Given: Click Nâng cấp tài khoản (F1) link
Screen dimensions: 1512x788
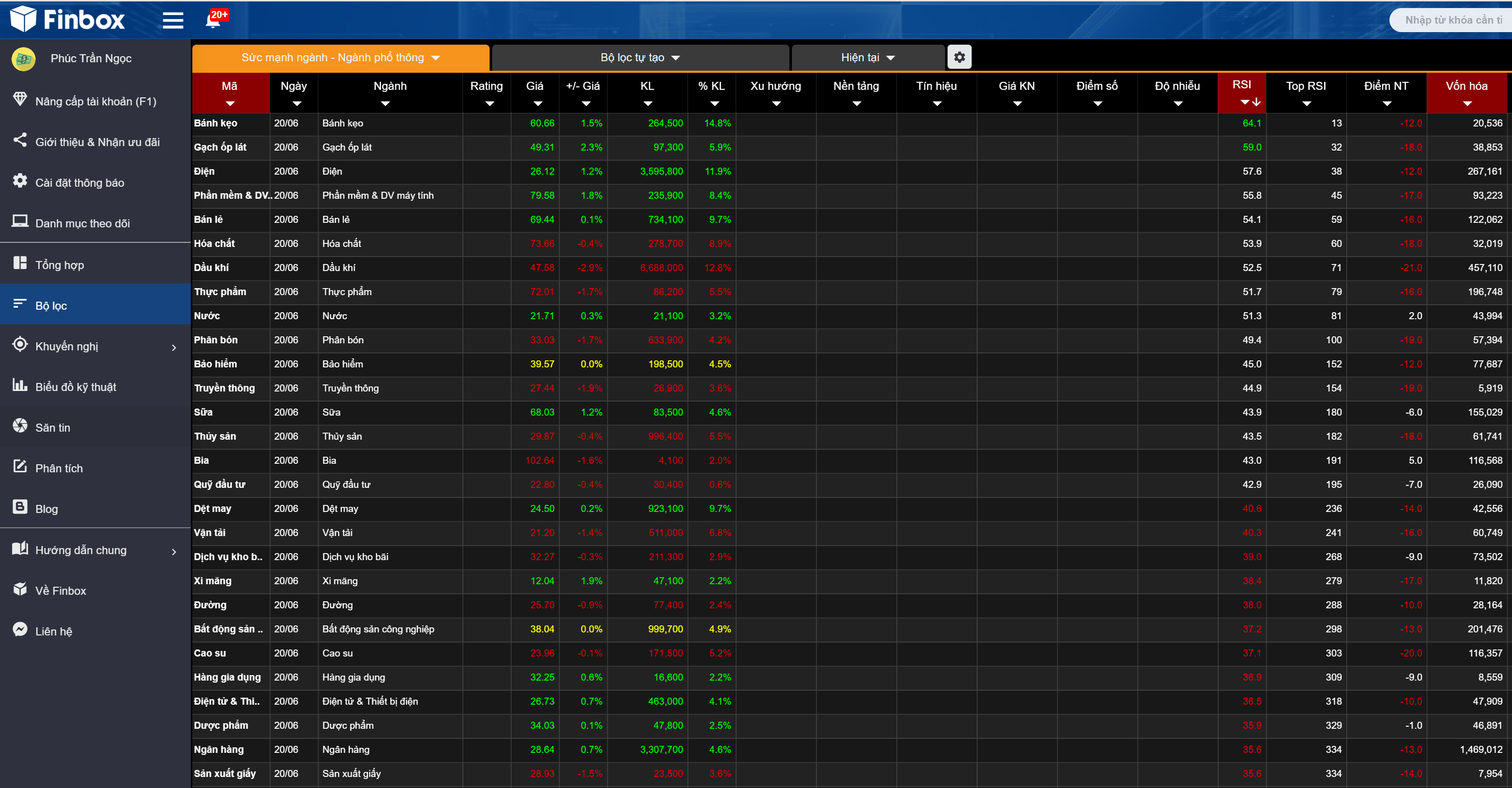Looking at the screenshot, I should pos(96,101).
